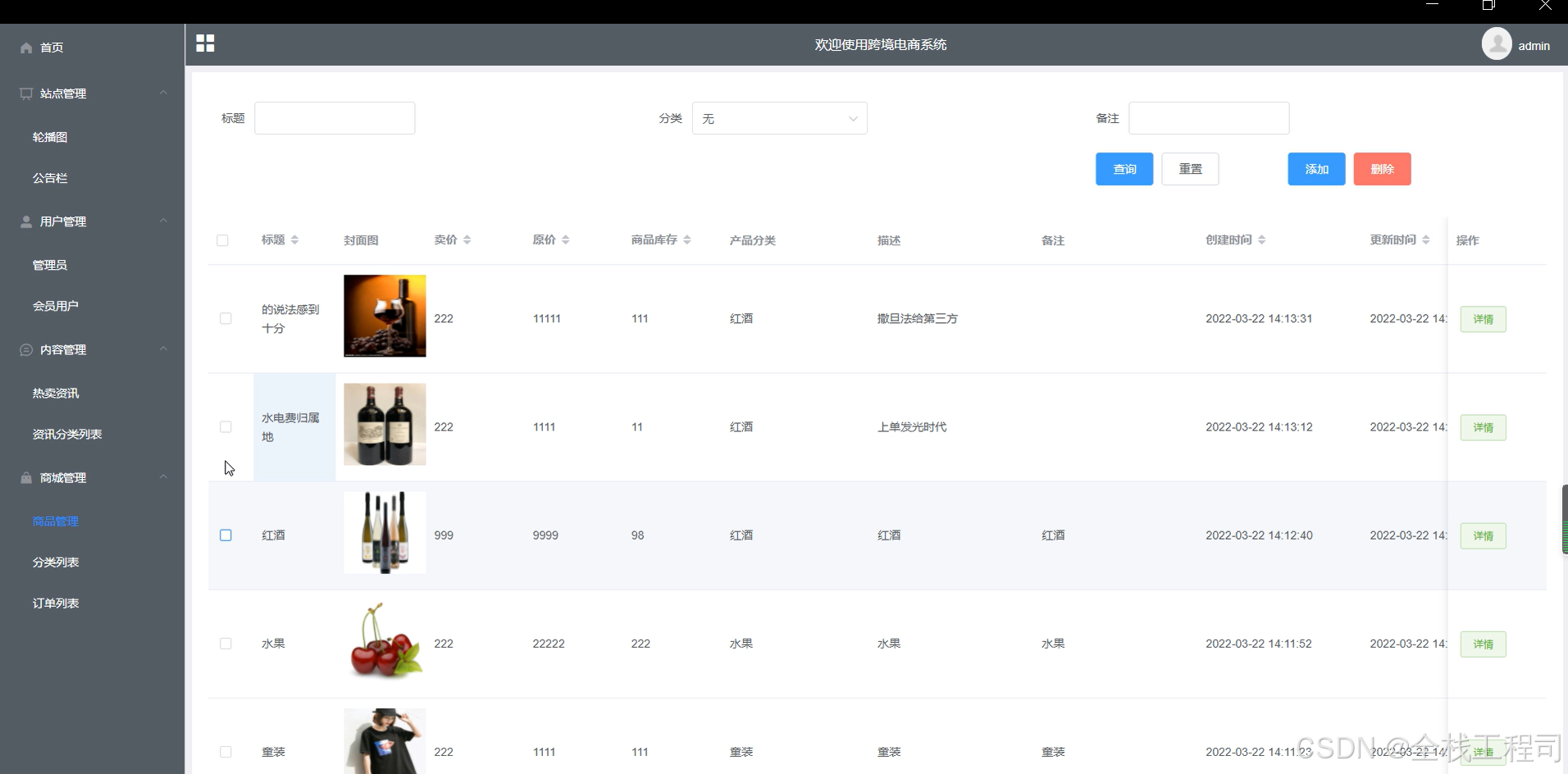Image resolution: width=1568 pixels, height=774 pixels.
Task: Check the 水果 product row checkbox
Action: click(x=226, y=644)
